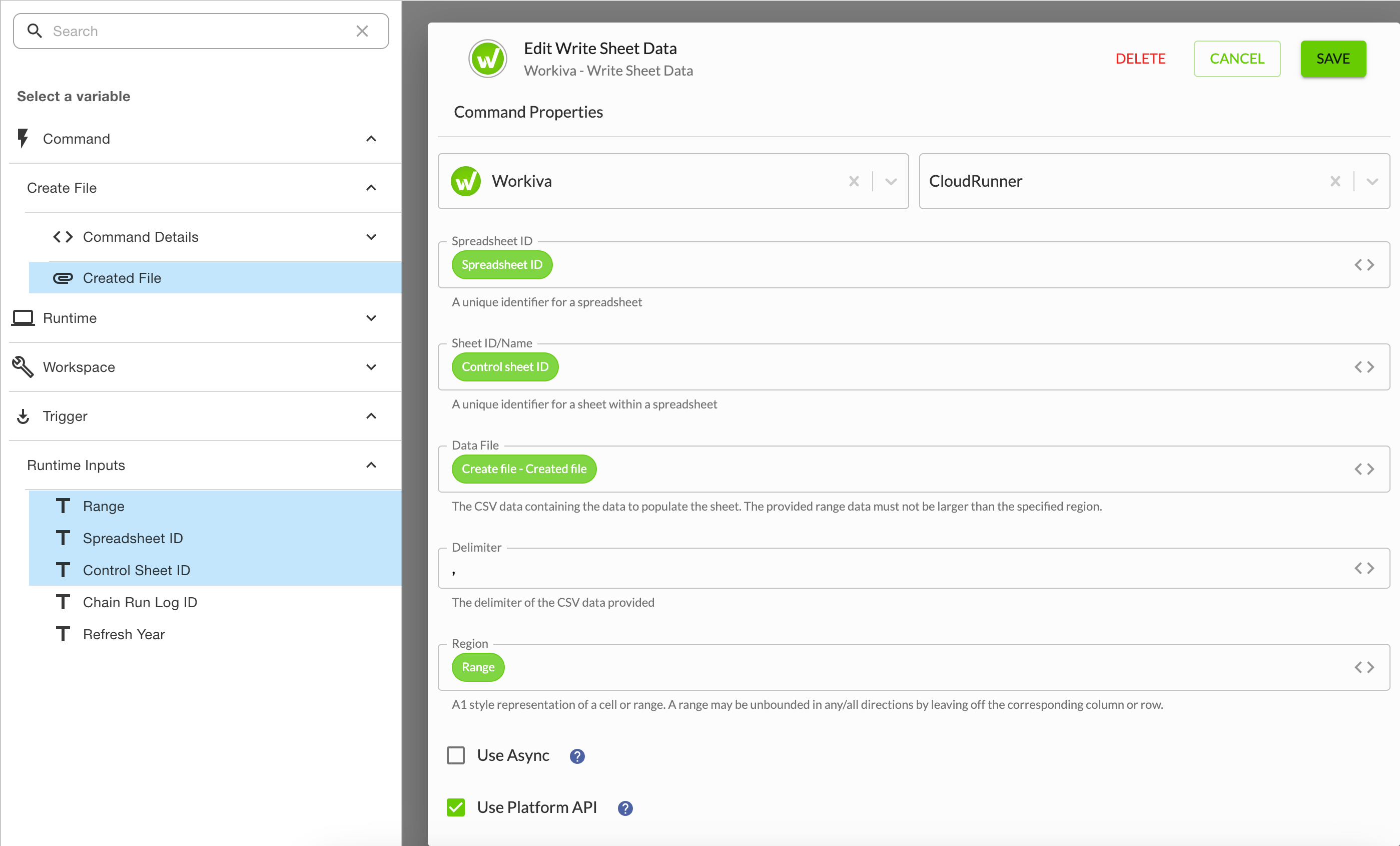This screenshot has height=846, width=1400.
Task: Click the Trigger download icon
Action: [x=23, y=416]
